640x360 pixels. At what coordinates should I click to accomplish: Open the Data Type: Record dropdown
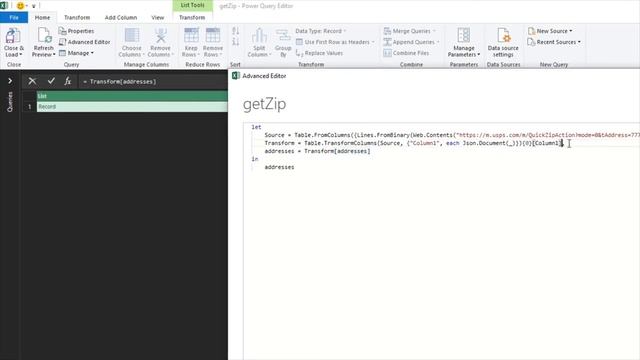pos(320,31)
